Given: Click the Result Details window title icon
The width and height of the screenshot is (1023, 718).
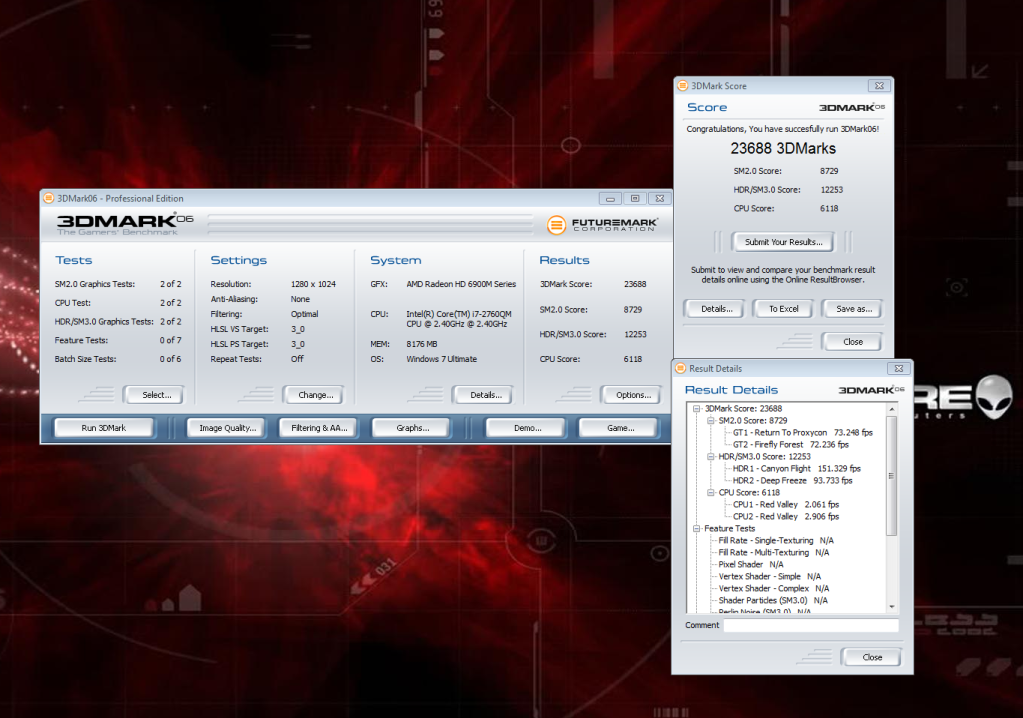Looking at the screenshot, I should coord(681,368).
